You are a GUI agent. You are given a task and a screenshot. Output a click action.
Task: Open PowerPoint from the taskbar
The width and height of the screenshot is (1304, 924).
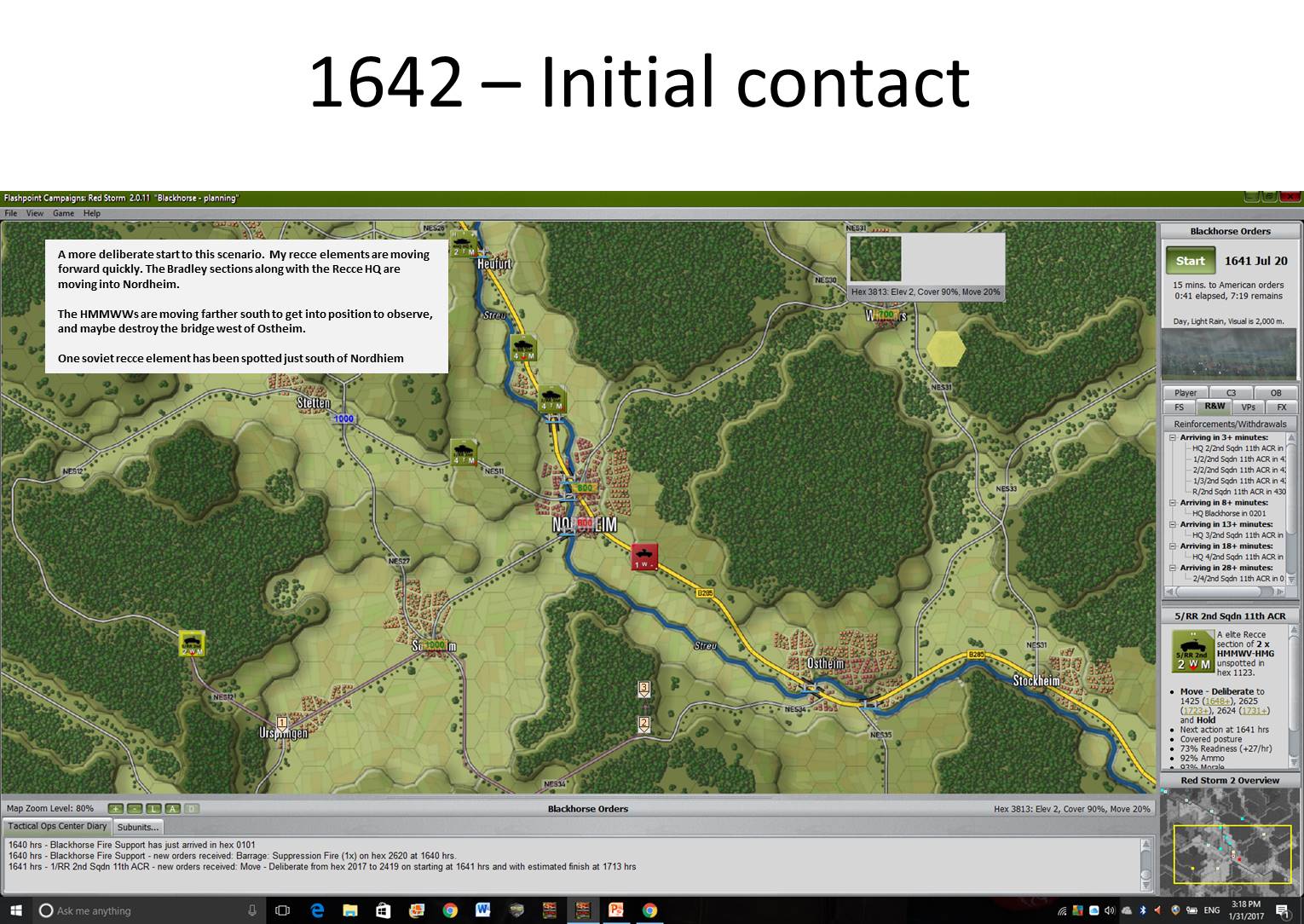coord(616,910)
